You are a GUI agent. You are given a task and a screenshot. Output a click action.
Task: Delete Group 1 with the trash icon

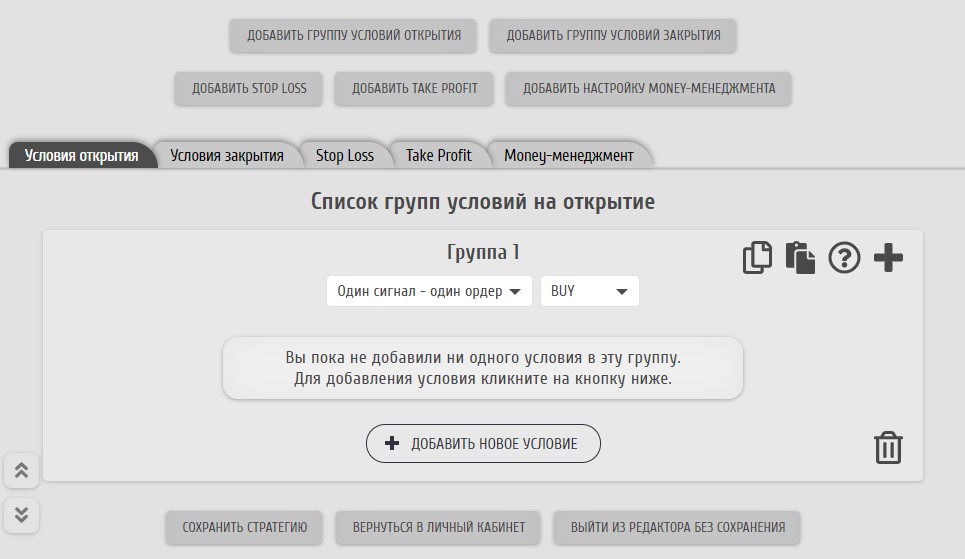tap(888, 447)
